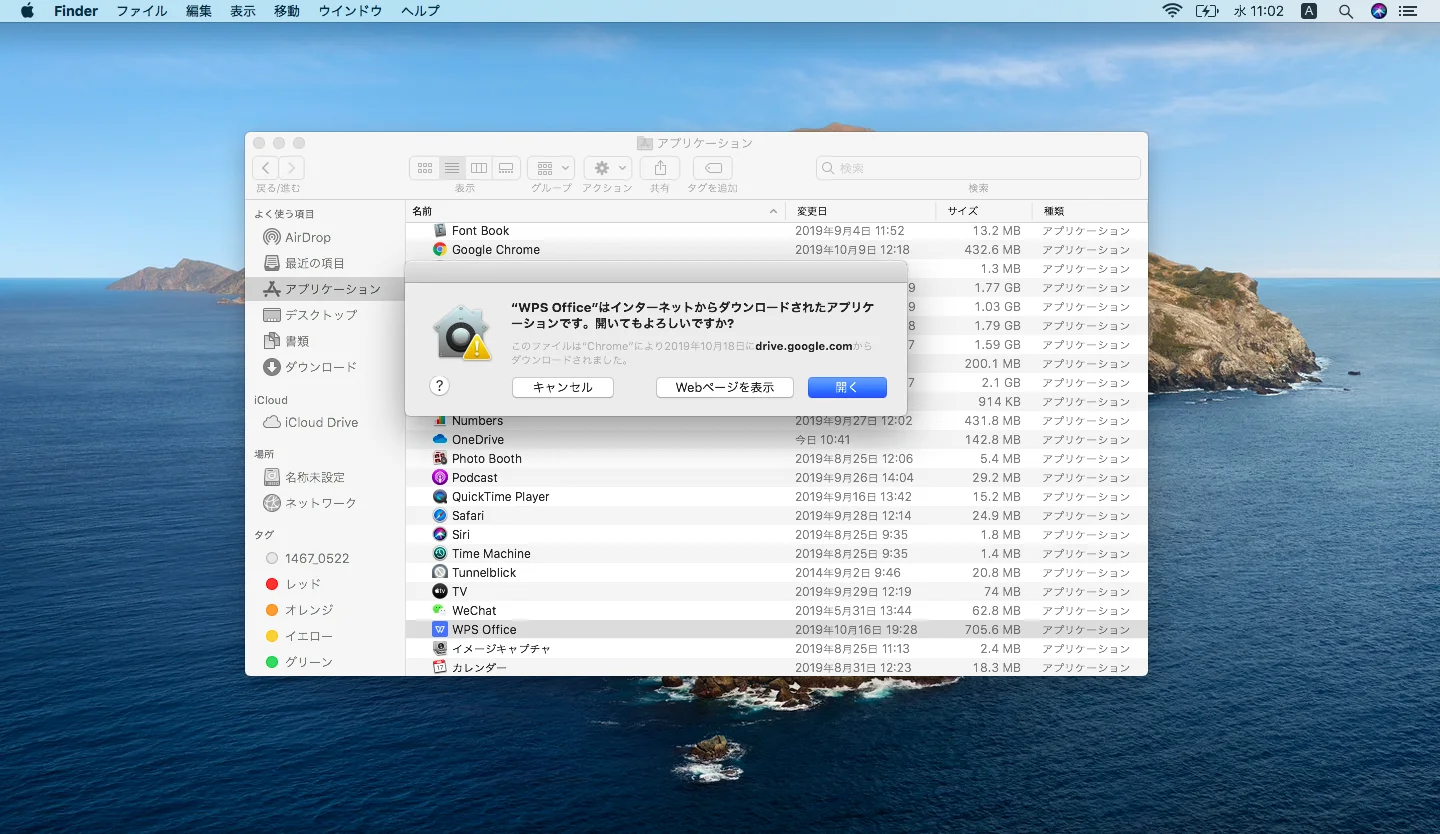Click the カレンダー app icon
The width and height of the screenshot is (1440, 834).
[440, 668]
